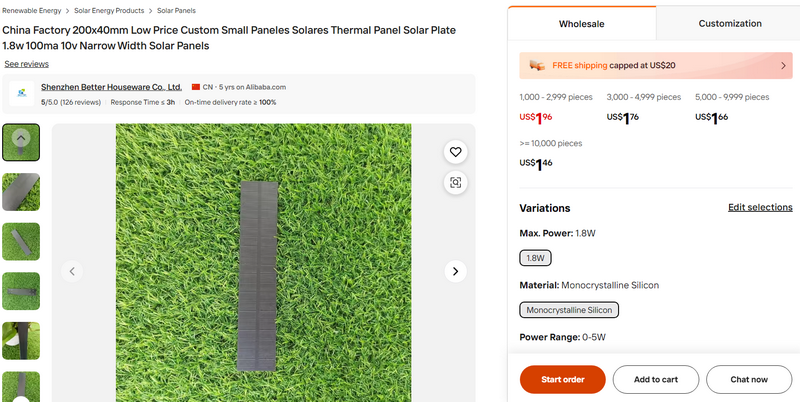Click the image search scan icon
Screen dimensions: 800x402
click(456, 182)
